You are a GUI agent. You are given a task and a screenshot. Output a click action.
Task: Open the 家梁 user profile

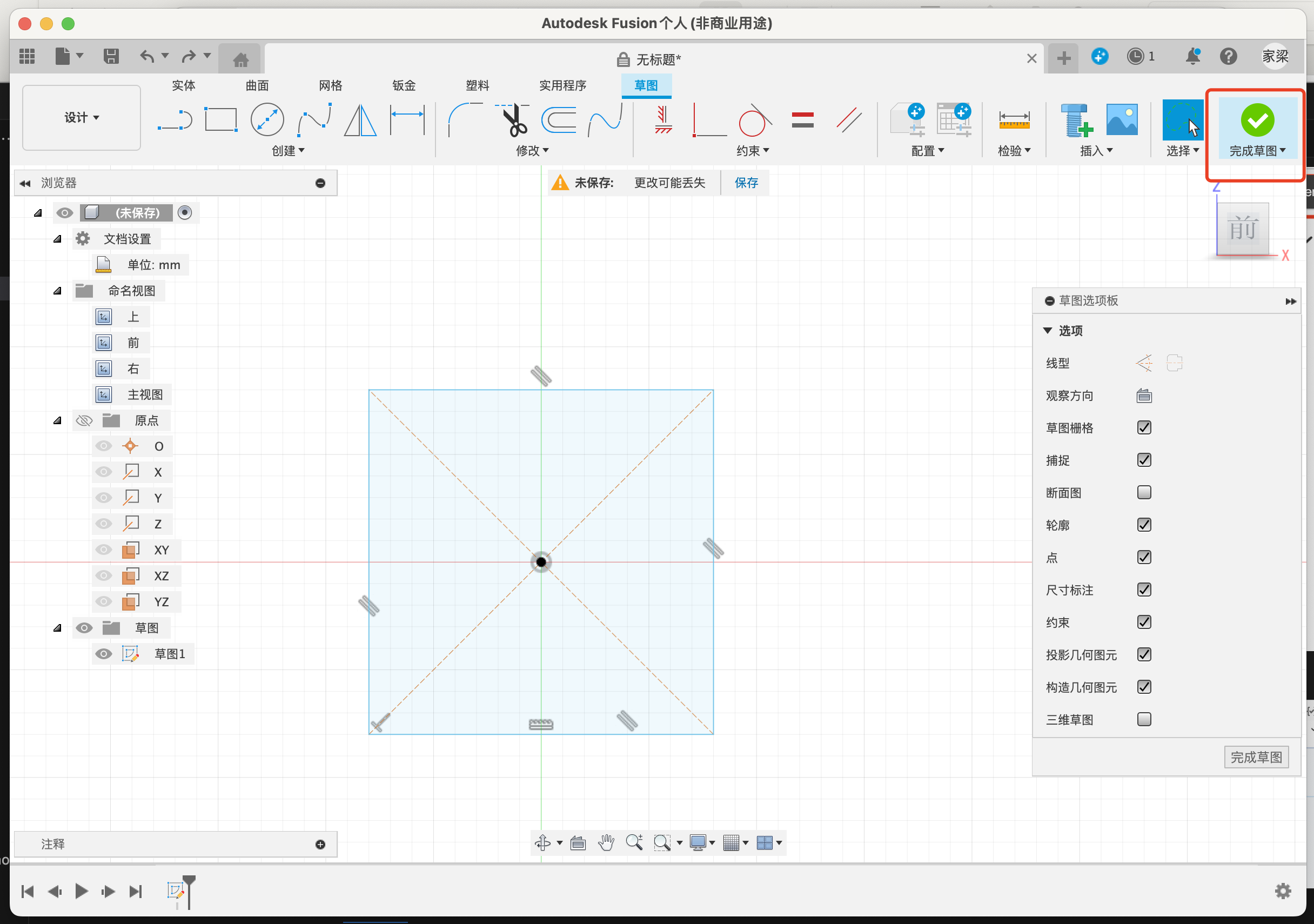(x=1275, y=56)
